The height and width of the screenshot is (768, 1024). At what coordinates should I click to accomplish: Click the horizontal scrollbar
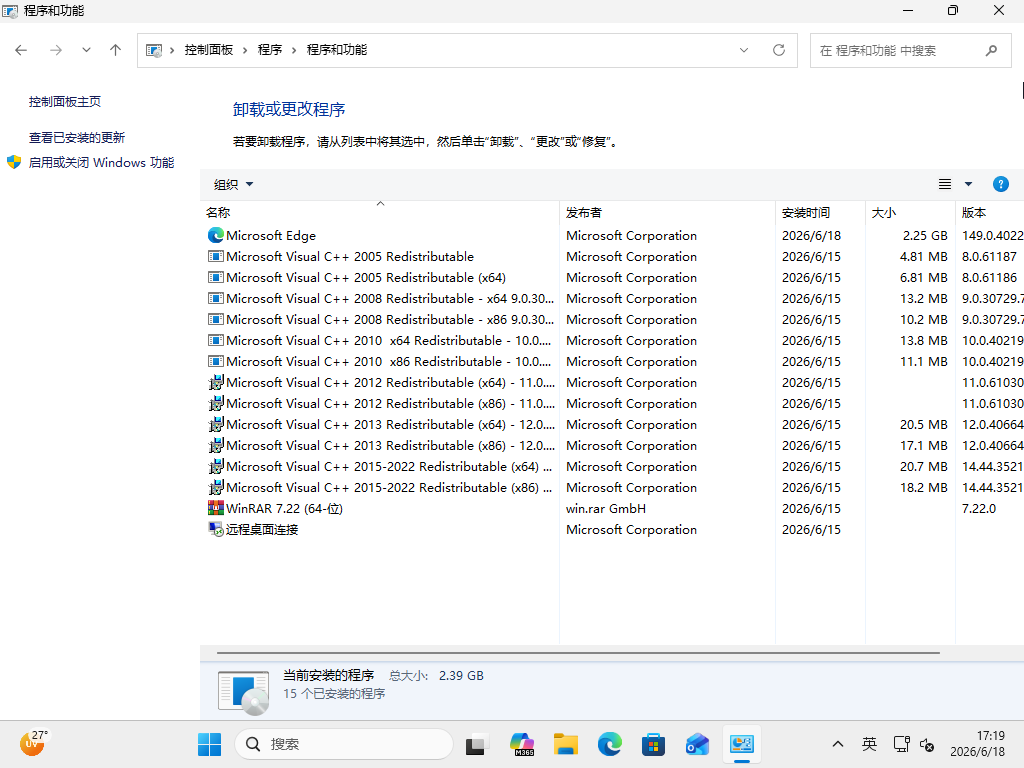click(578, 652)
